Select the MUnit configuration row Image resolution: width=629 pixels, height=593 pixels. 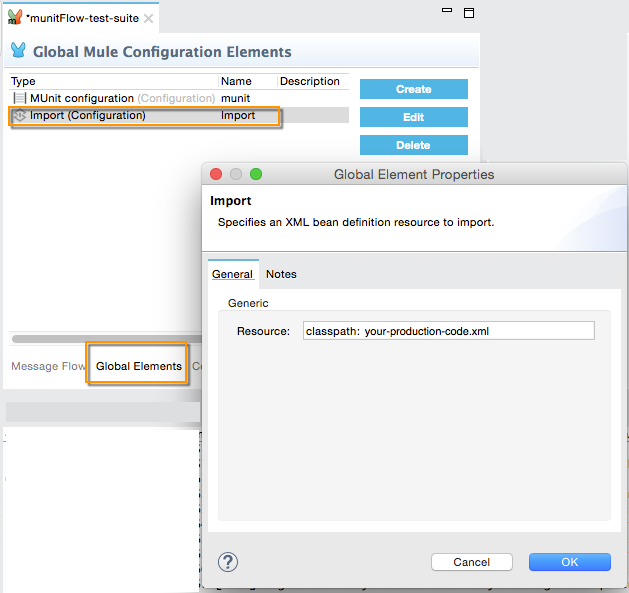pos(179,98)
